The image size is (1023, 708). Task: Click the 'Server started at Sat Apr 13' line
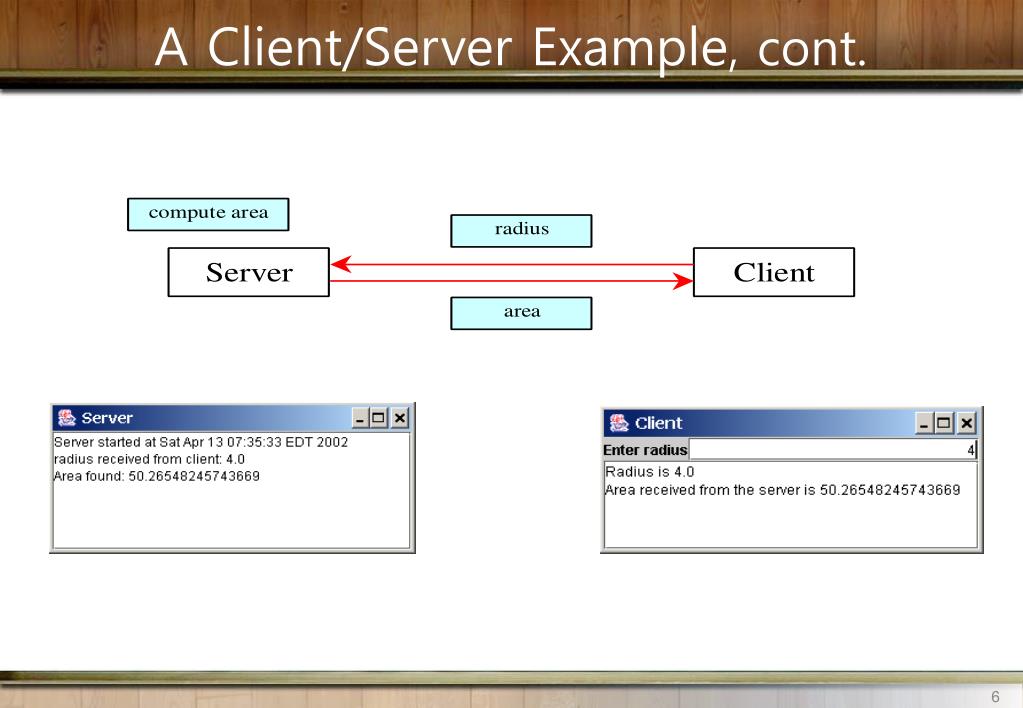(x=201, y=442)
